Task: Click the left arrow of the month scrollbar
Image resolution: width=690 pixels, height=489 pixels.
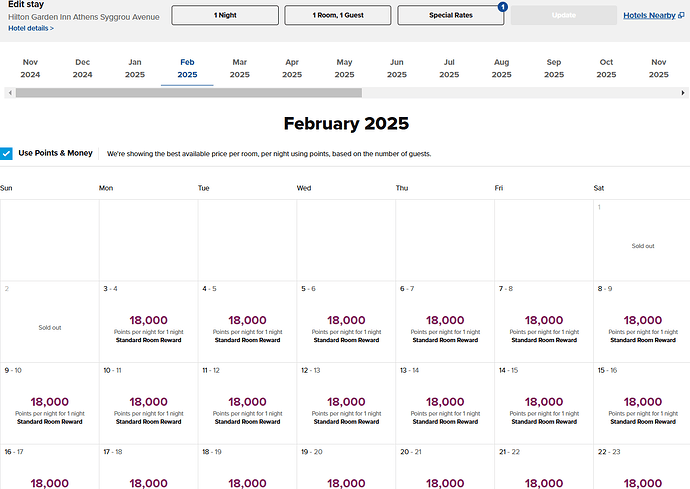Action: [x=9, y=93]
